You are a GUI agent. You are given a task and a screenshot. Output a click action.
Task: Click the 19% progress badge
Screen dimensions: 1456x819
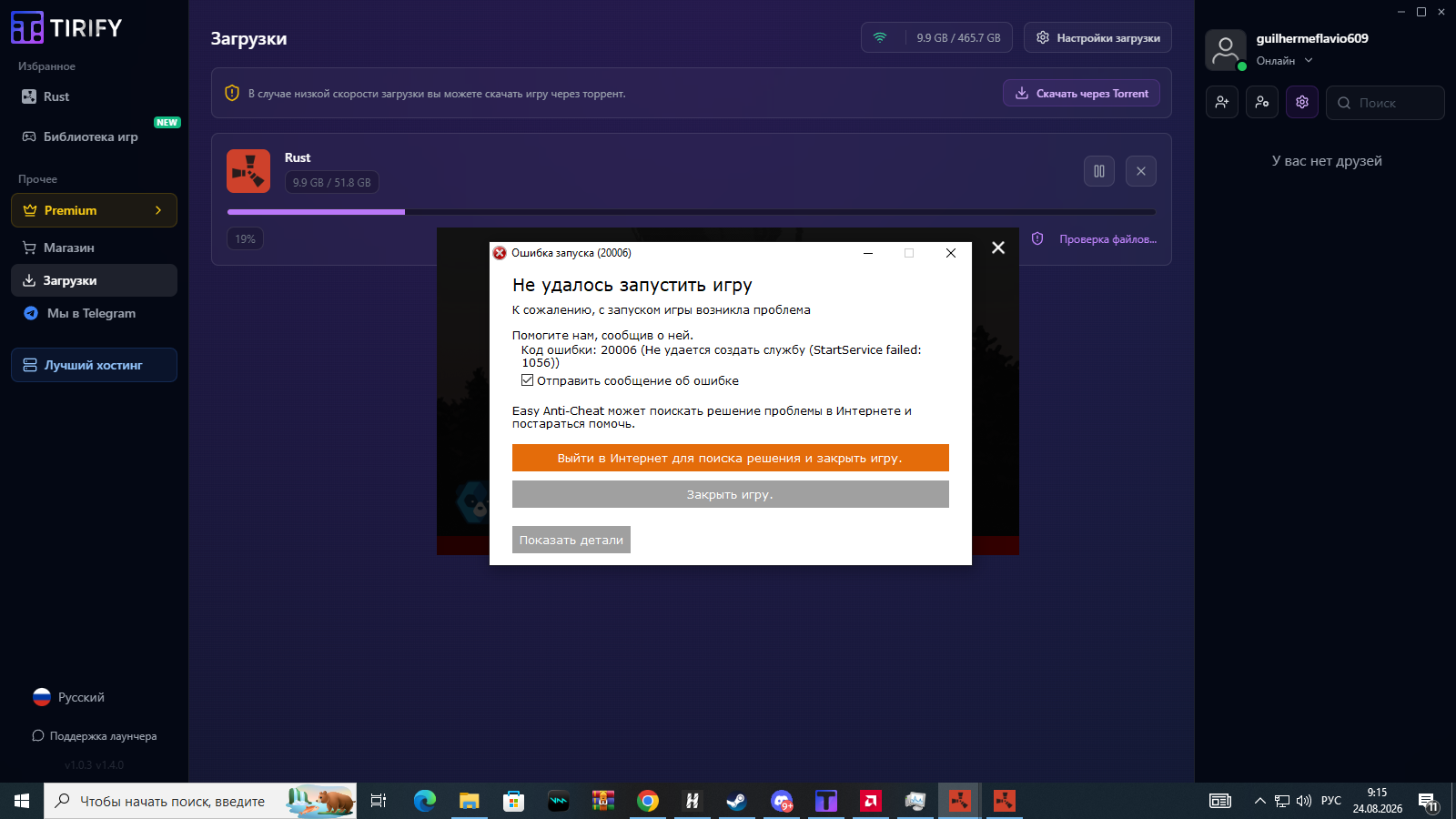coord(245,239)
